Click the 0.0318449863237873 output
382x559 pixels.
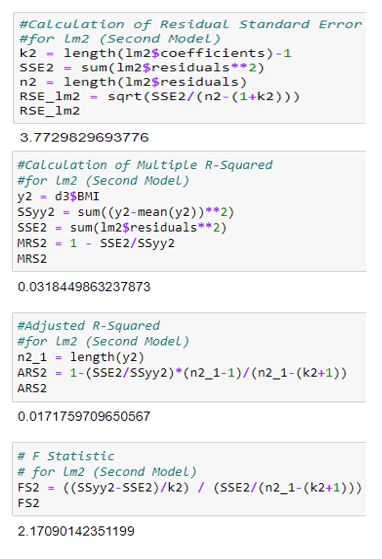tap(84, 287)
